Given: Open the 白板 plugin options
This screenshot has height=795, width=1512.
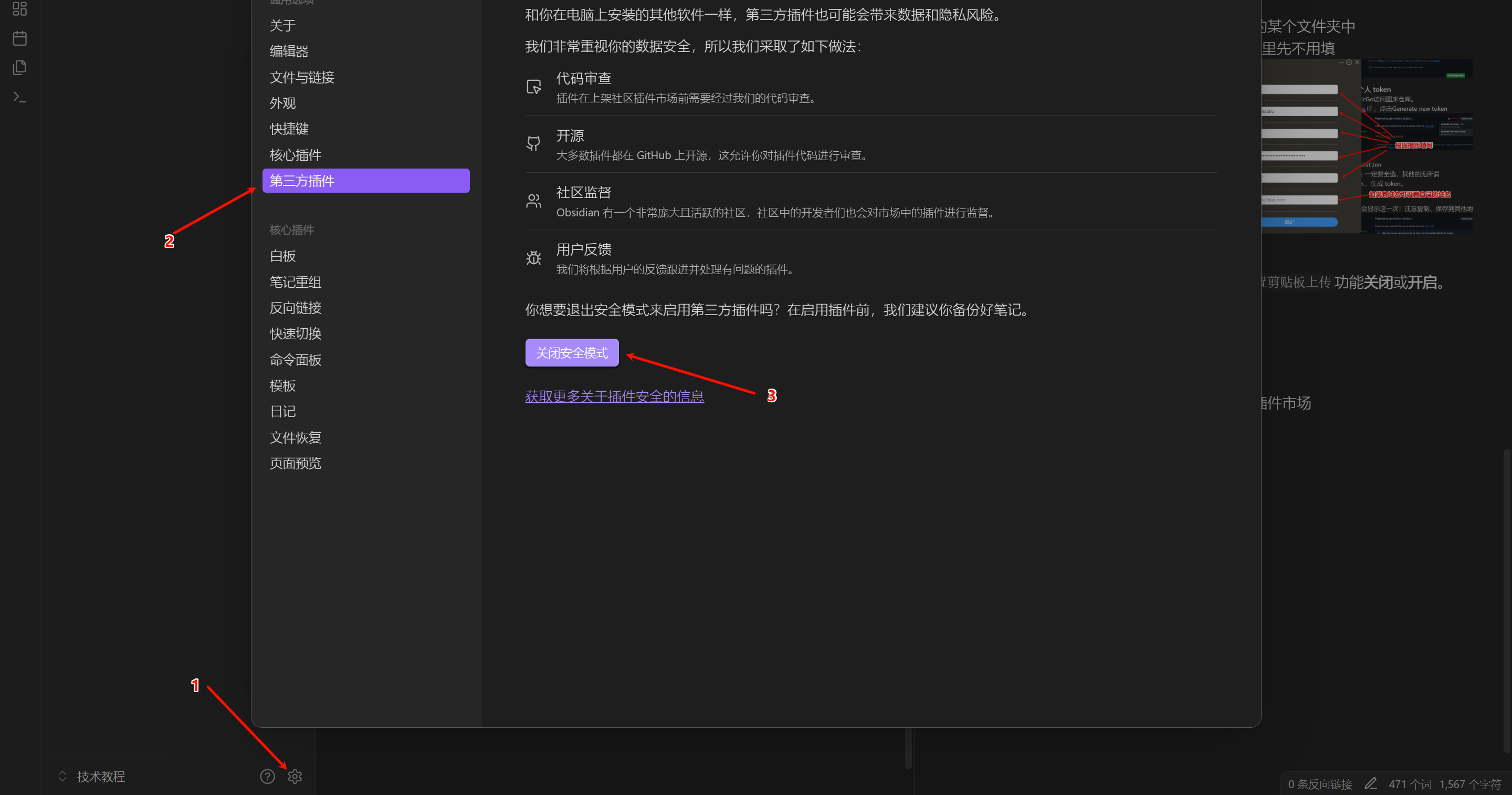Looking at the screenshot, I should [x=283, y=256].
